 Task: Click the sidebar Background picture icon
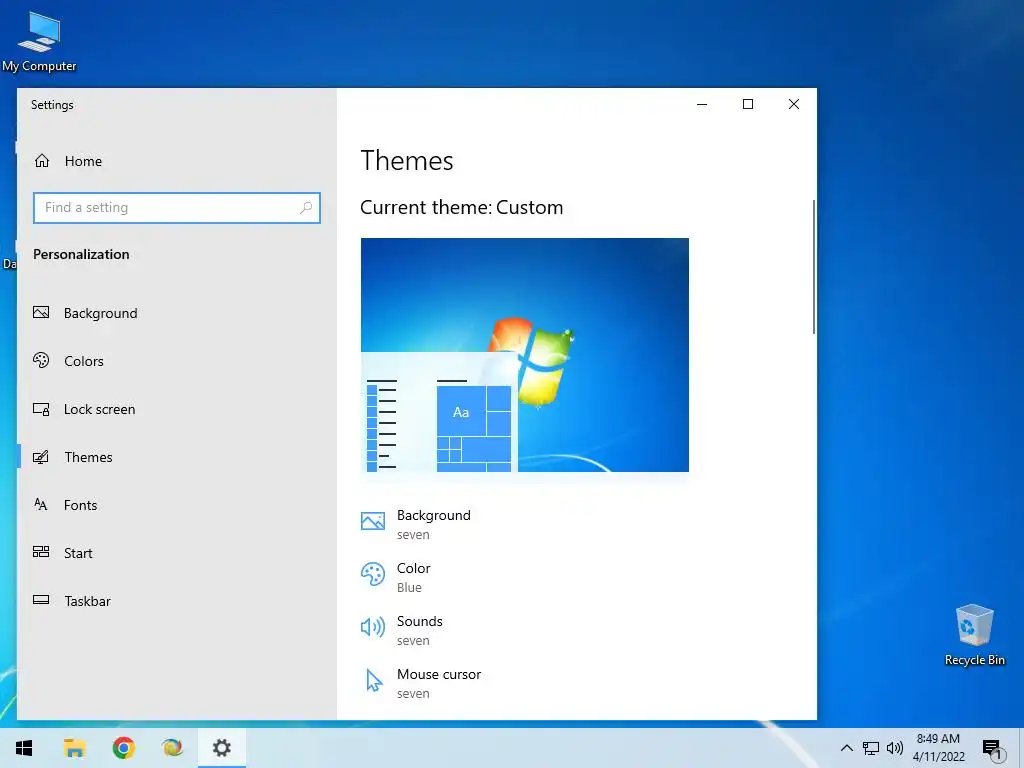(41, 313)
